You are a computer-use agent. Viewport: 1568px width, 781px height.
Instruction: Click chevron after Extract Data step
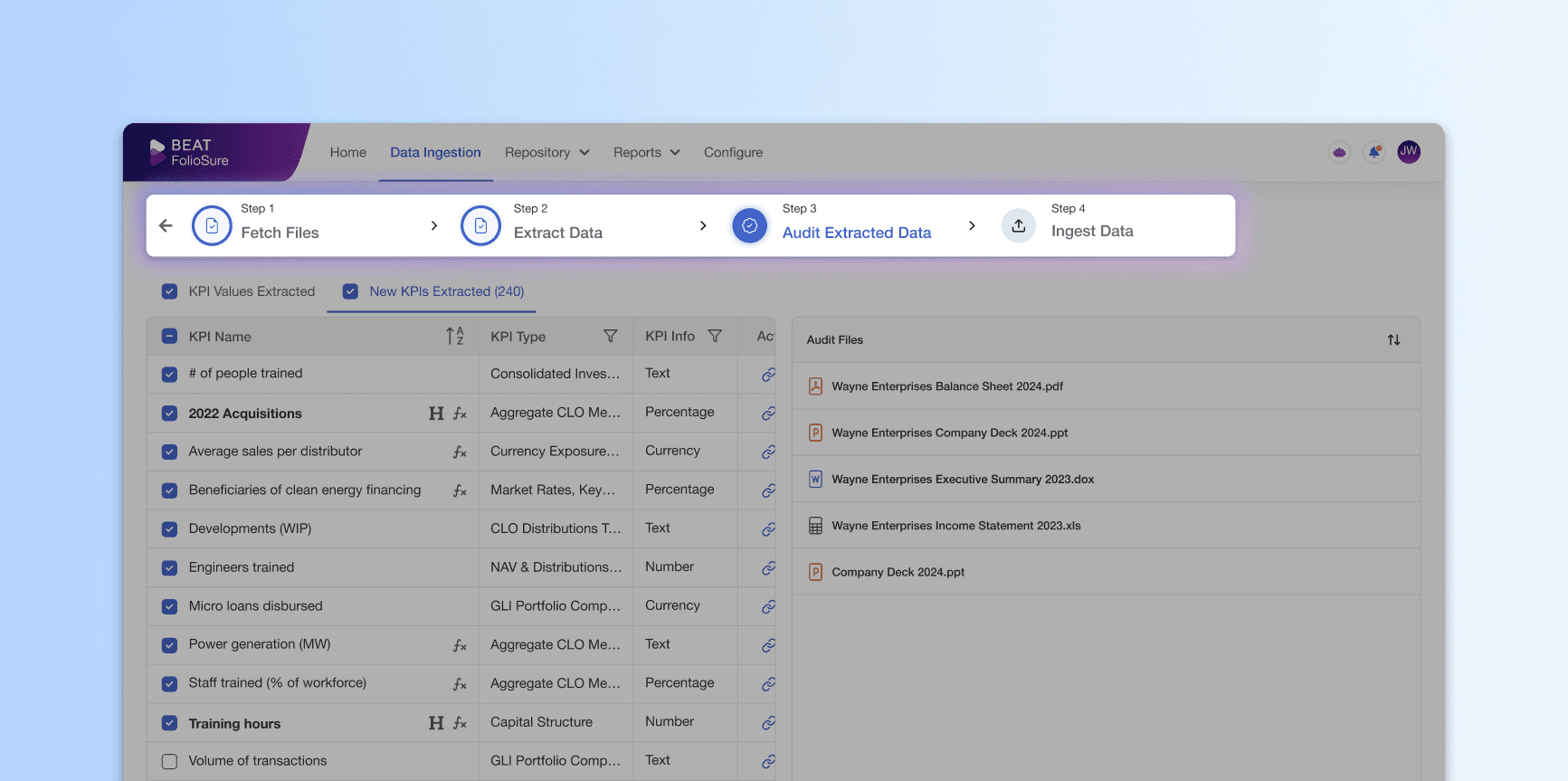point(703,225)
